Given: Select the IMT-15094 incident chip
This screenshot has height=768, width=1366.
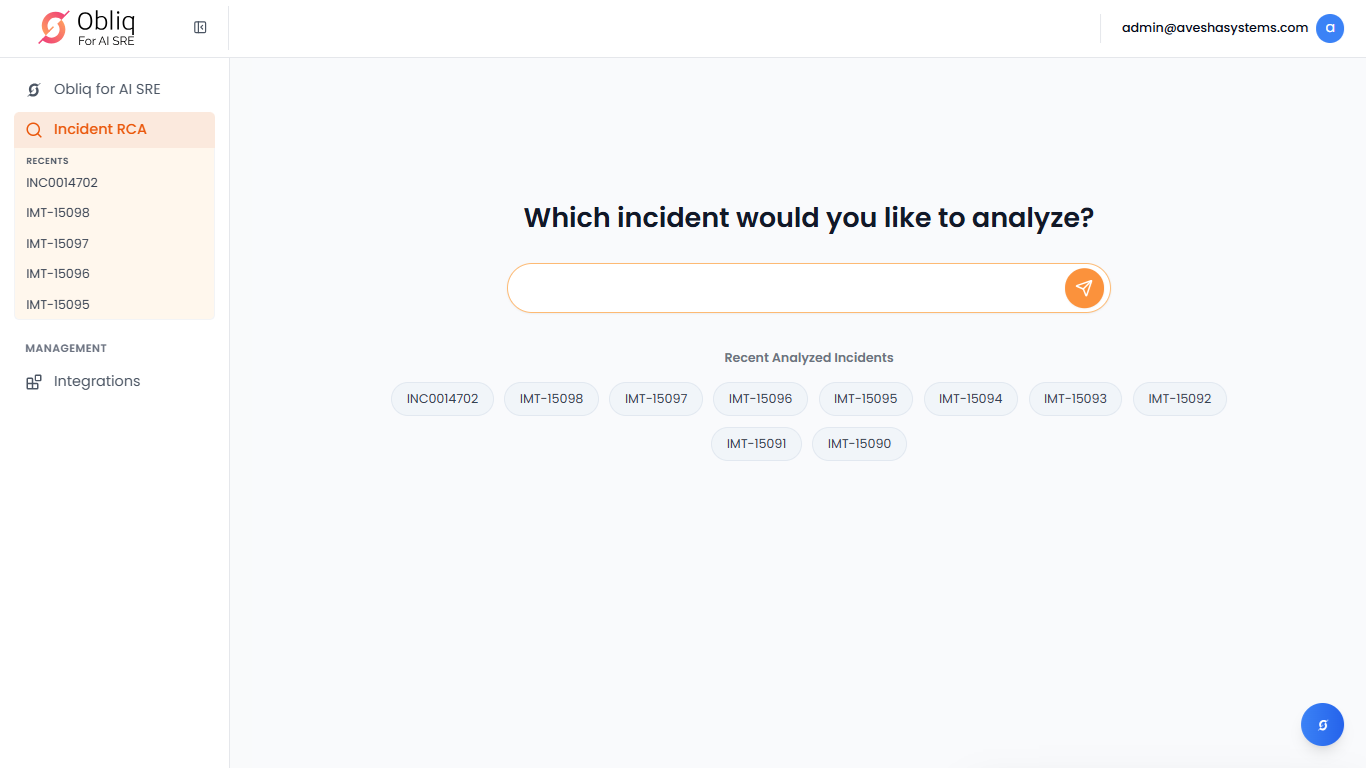Looking at the screenshot, I should [970, 399].
